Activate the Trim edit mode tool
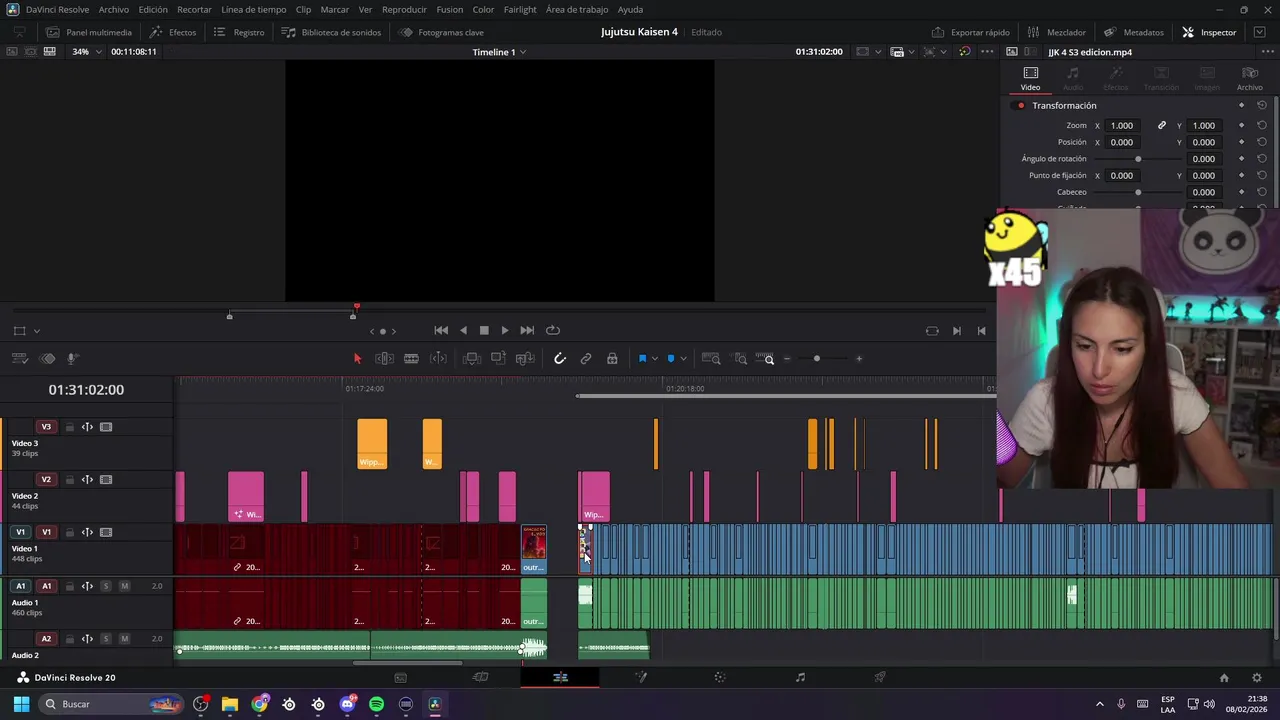 [384, 359]
